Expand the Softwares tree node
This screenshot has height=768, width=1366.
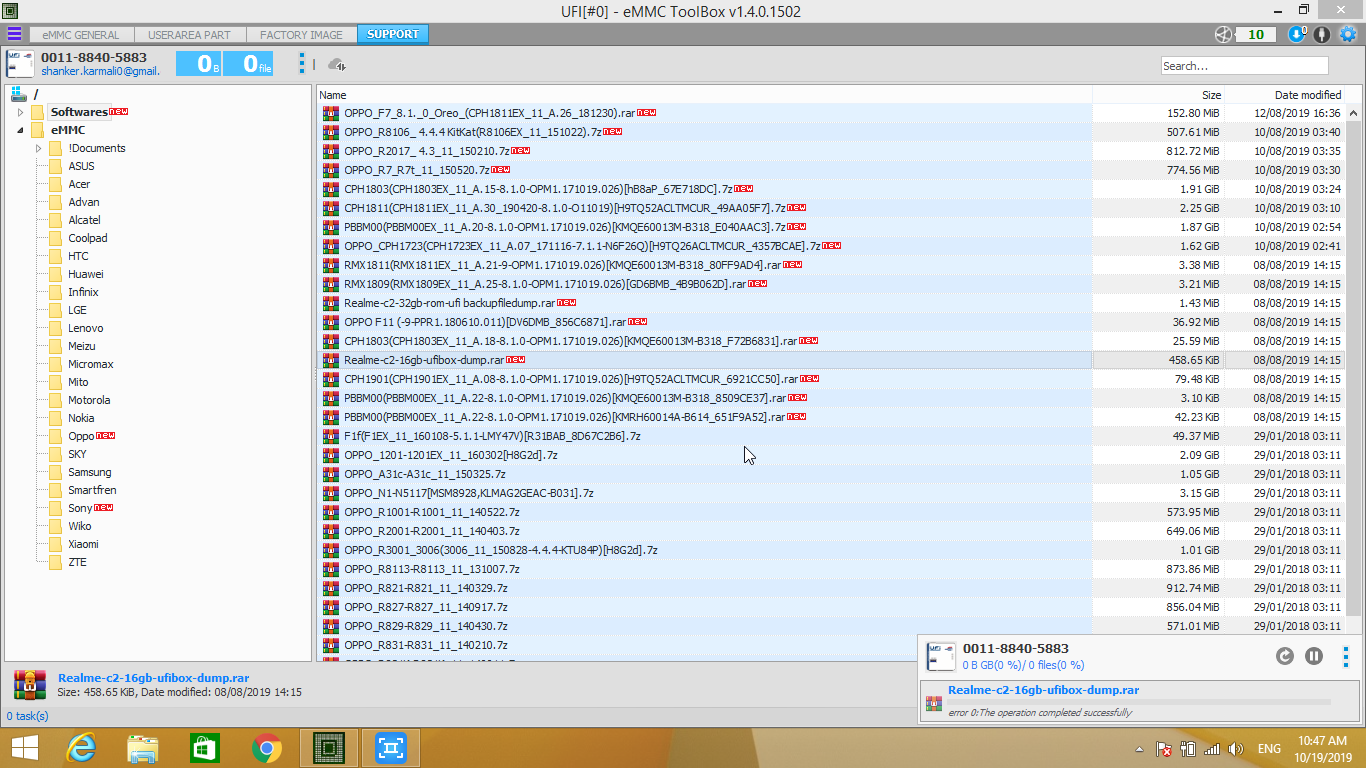click(20, 112)
